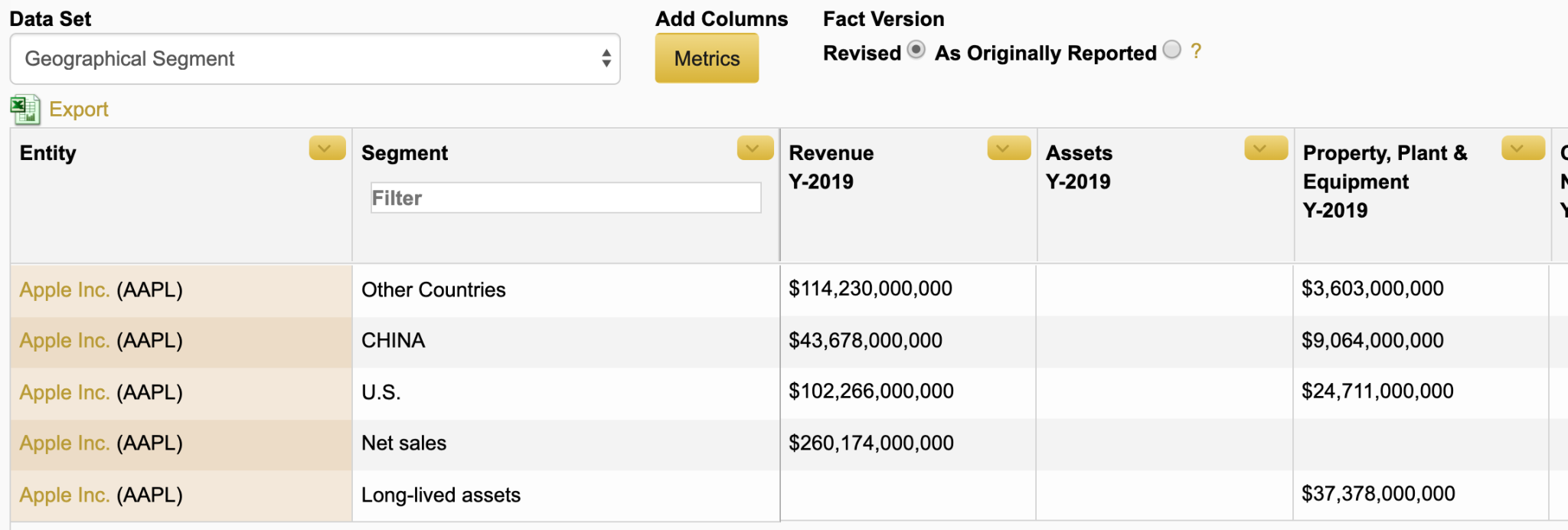
Task: Open Apple Inc. link in Long-lived assets row
Action: tap(64, 496)
